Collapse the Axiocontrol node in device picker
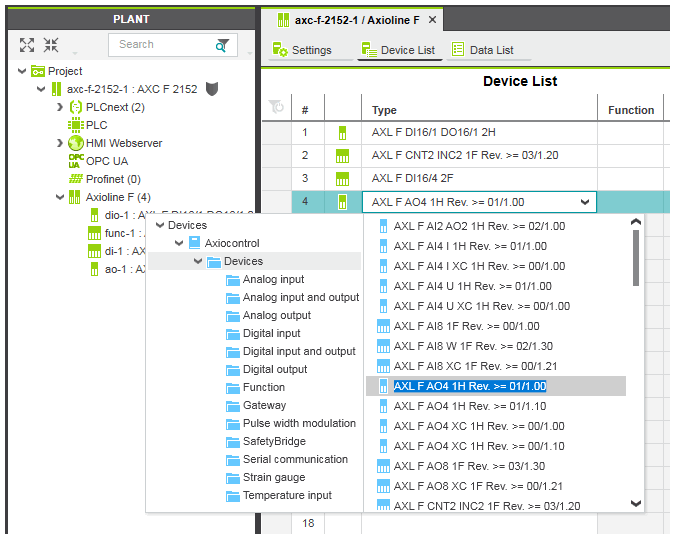 tap(180, 243)
